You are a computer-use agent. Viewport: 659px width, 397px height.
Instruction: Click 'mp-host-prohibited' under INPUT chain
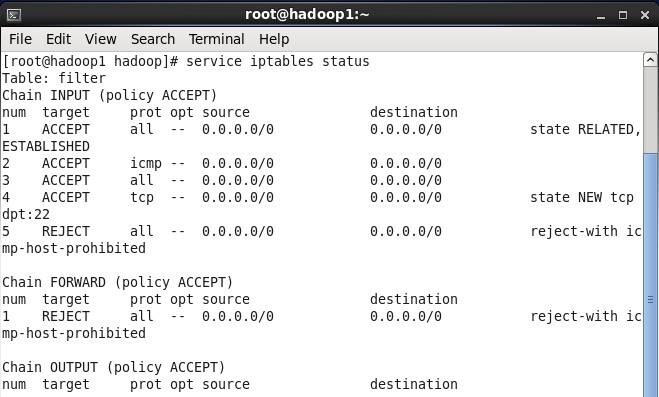[74, 248]
